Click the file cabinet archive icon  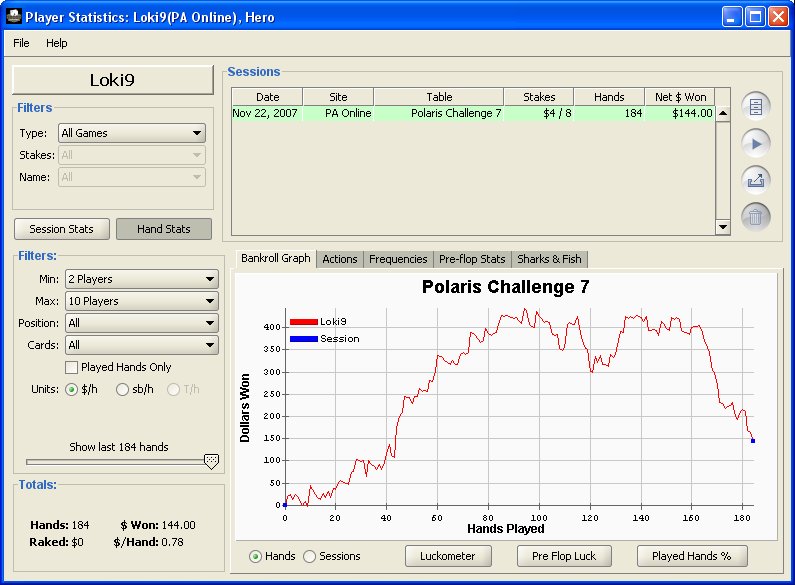click(x=756, y=106)
